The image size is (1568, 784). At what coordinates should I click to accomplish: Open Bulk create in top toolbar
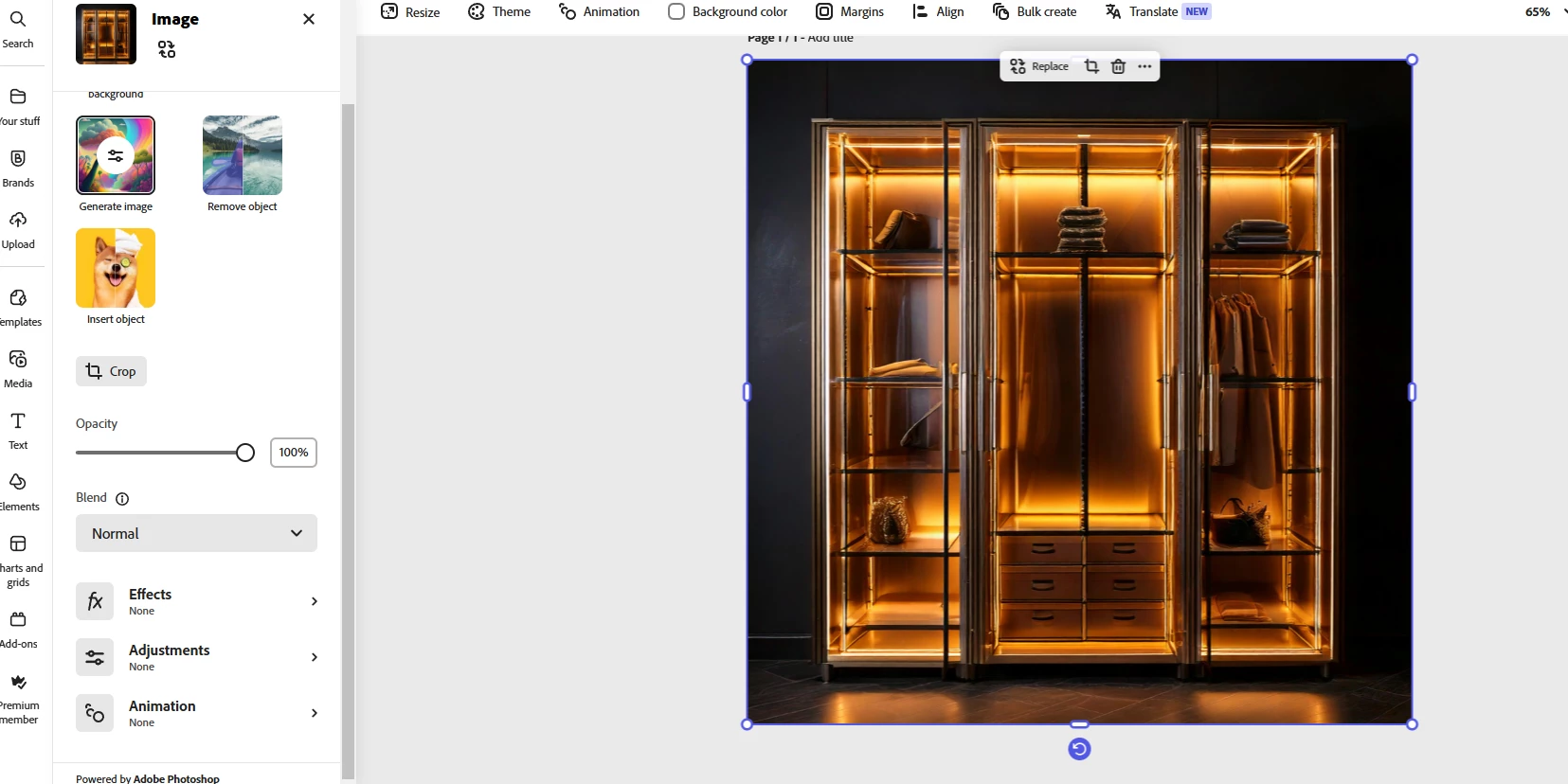tap(1035, 11)
